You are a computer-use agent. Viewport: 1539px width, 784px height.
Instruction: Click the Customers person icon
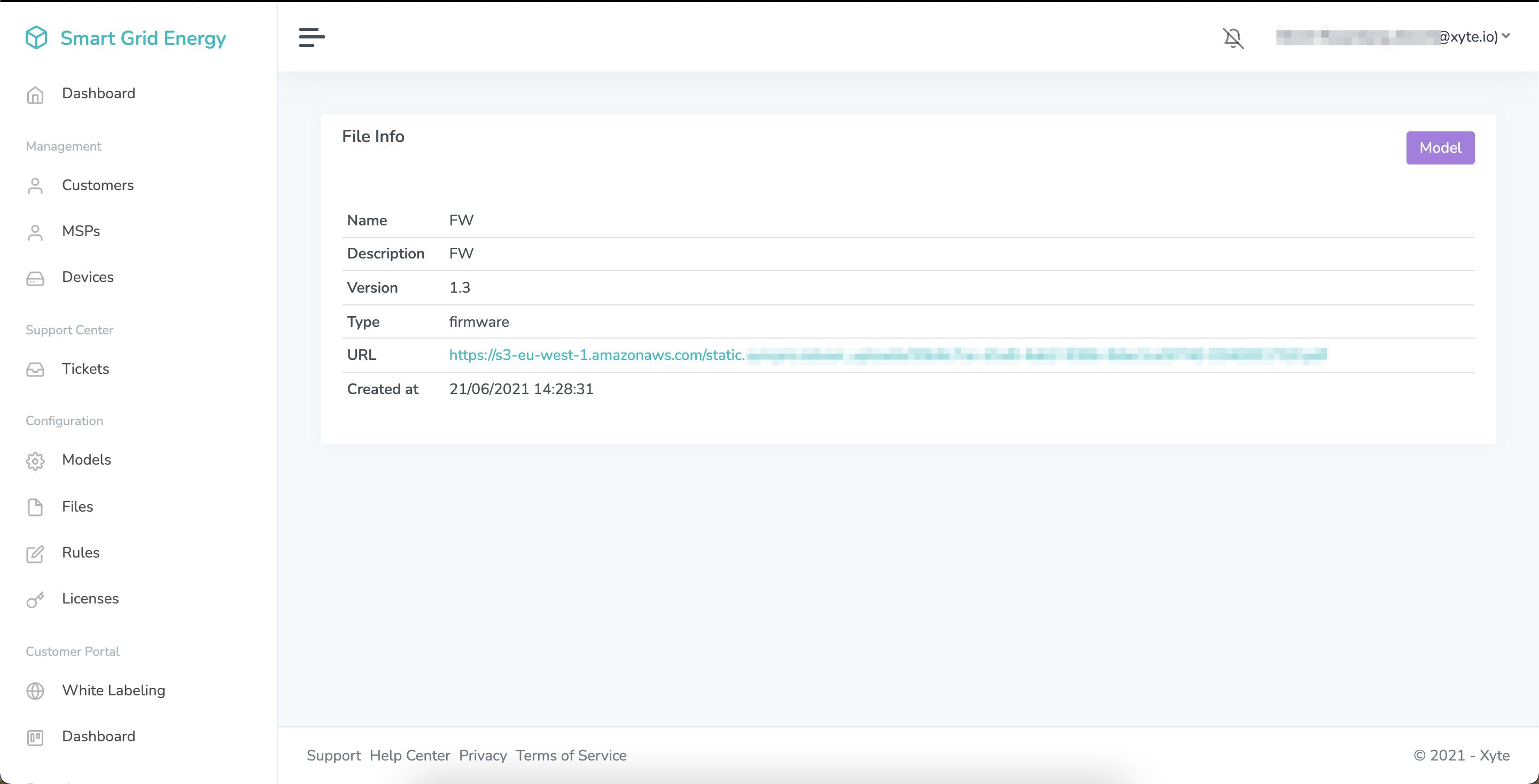point(35,186)
